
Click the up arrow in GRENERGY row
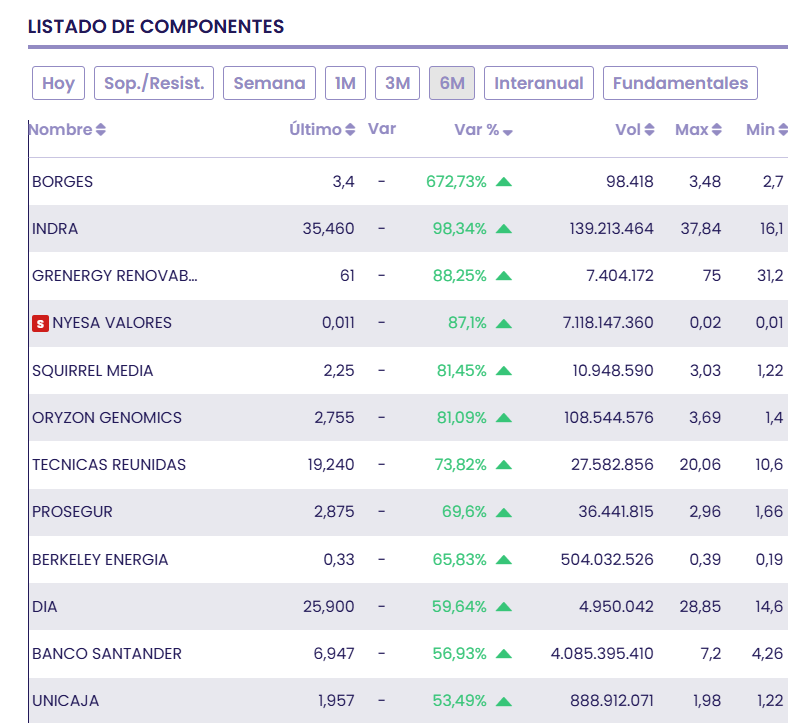pos(504,276)
